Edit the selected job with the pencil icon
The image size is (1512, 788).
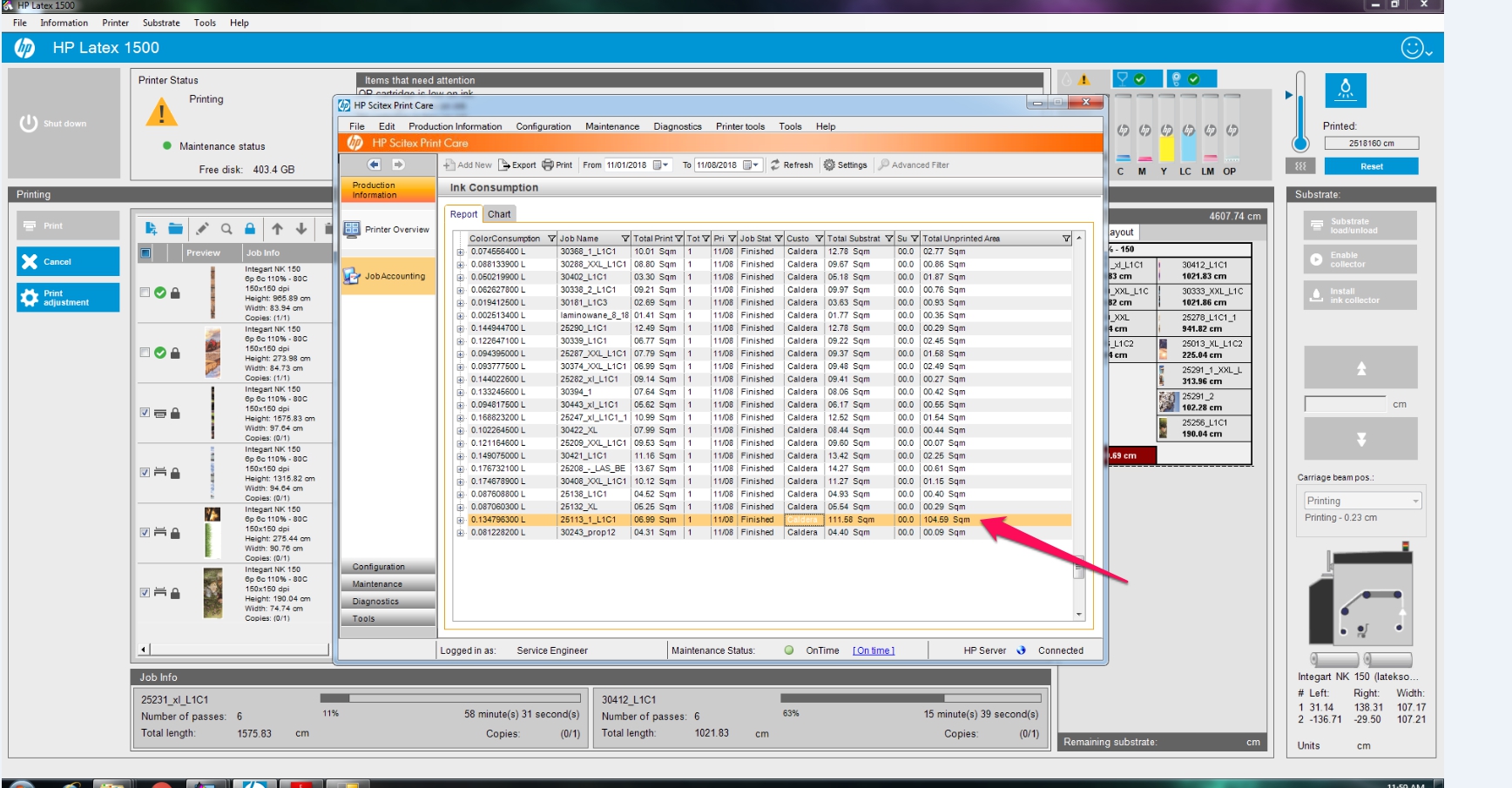pyautogui.click(x=203, y=228)
